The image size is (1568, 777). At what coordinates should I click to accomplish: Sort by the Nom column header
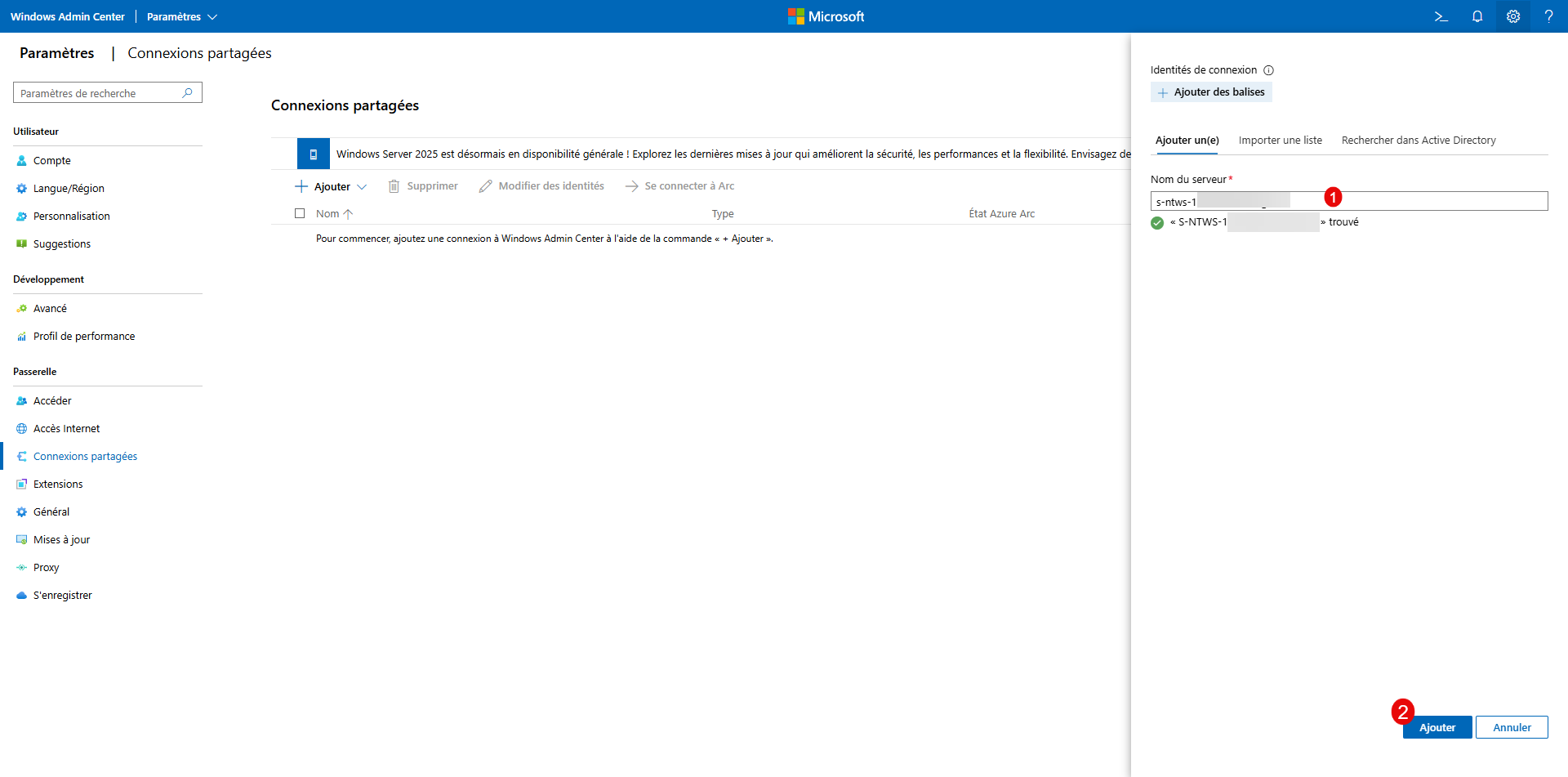pyautogui.click(x=328, y=214)
